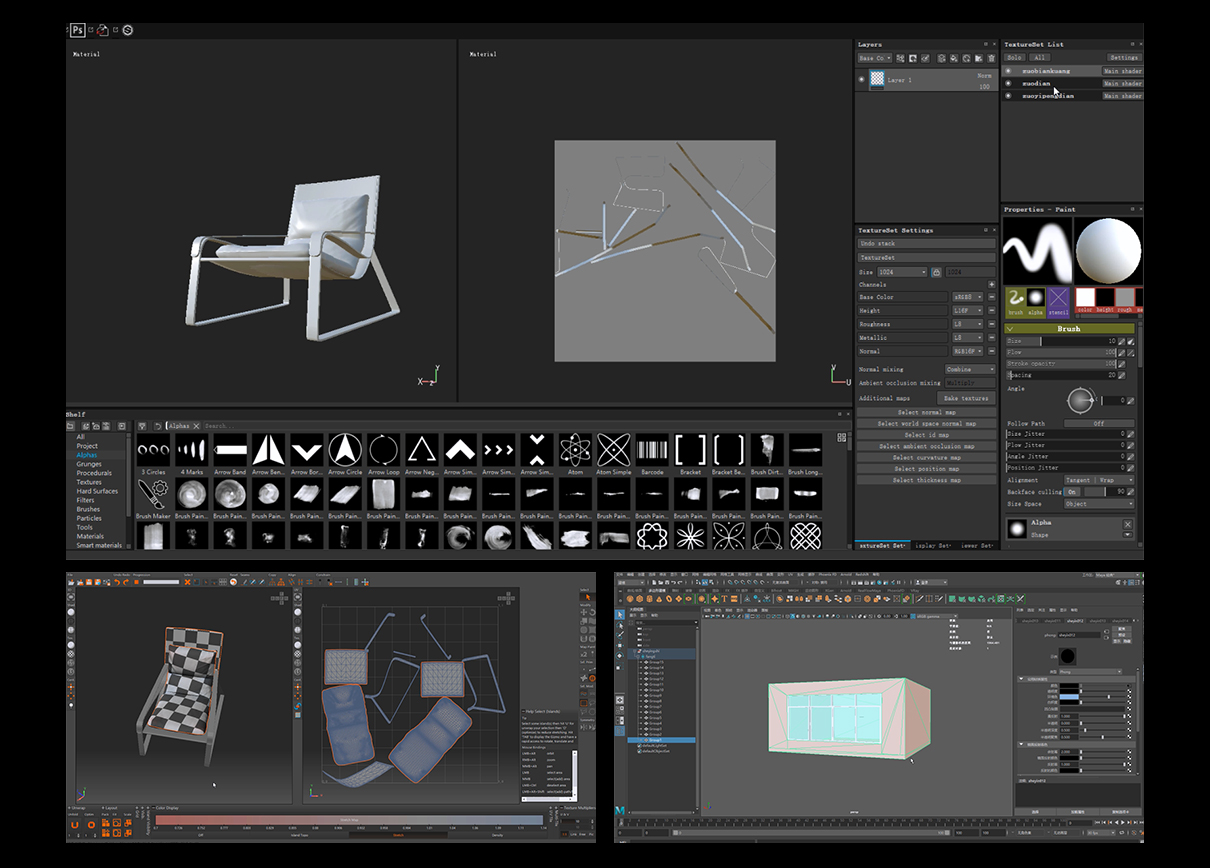Open the Procedurals category in Shelf
The height and width of the screenshot is (868, 1210).
click(x=94, y=473)
